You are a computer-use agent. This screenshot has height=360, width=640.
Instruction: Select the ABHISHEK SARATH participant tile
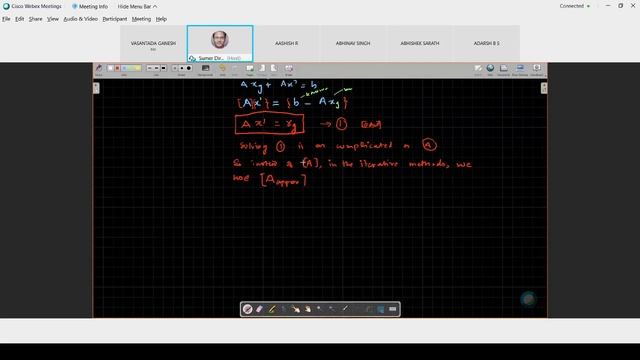point(420,43)
